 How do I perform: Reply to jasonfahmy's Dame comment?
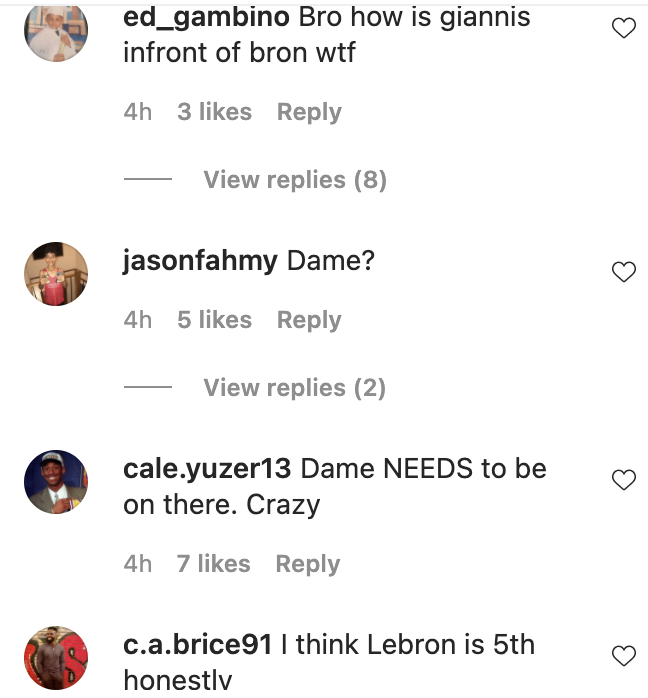[309, 320]
